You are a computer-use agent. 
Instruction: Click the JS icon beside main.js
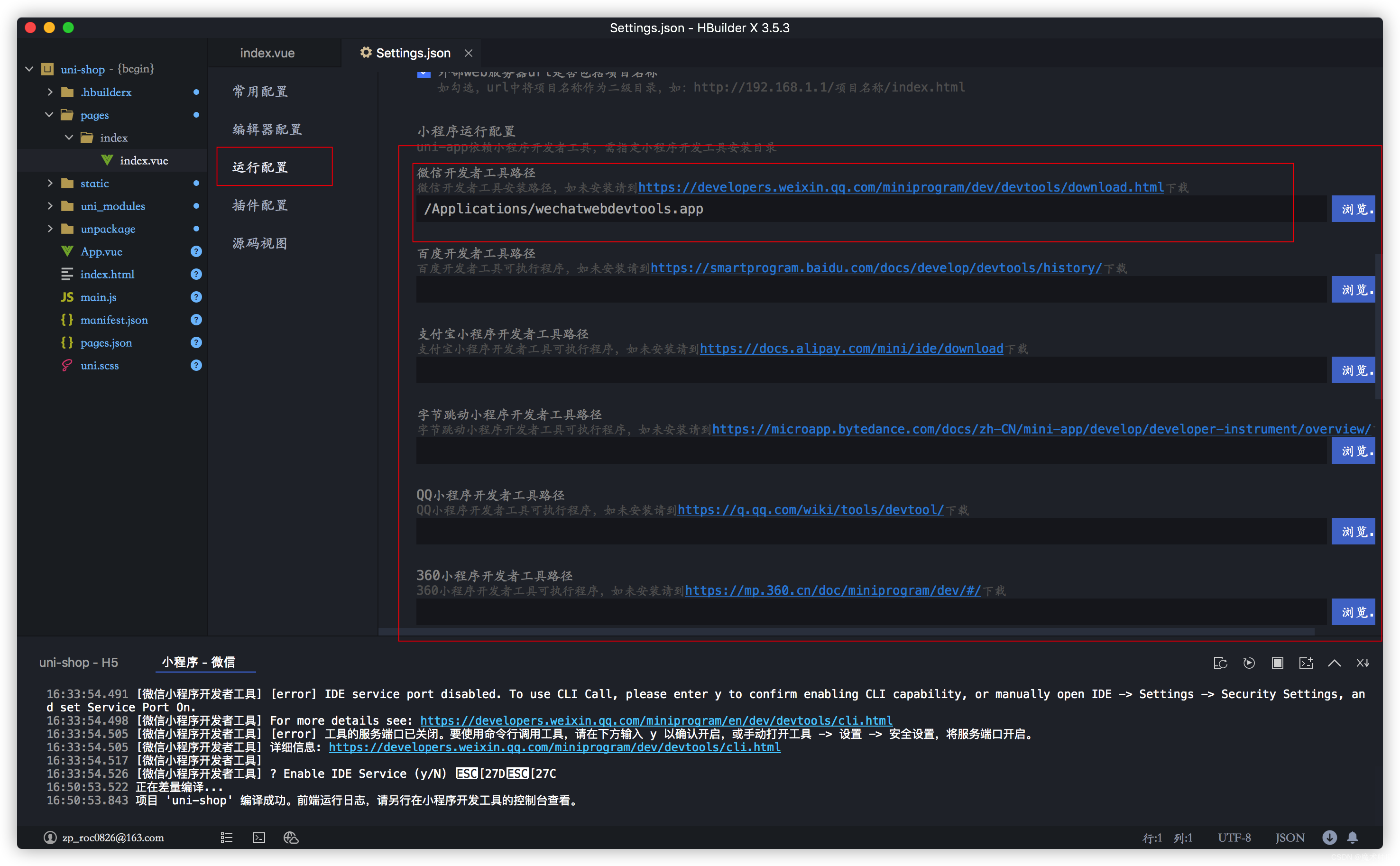pos(67,297)
